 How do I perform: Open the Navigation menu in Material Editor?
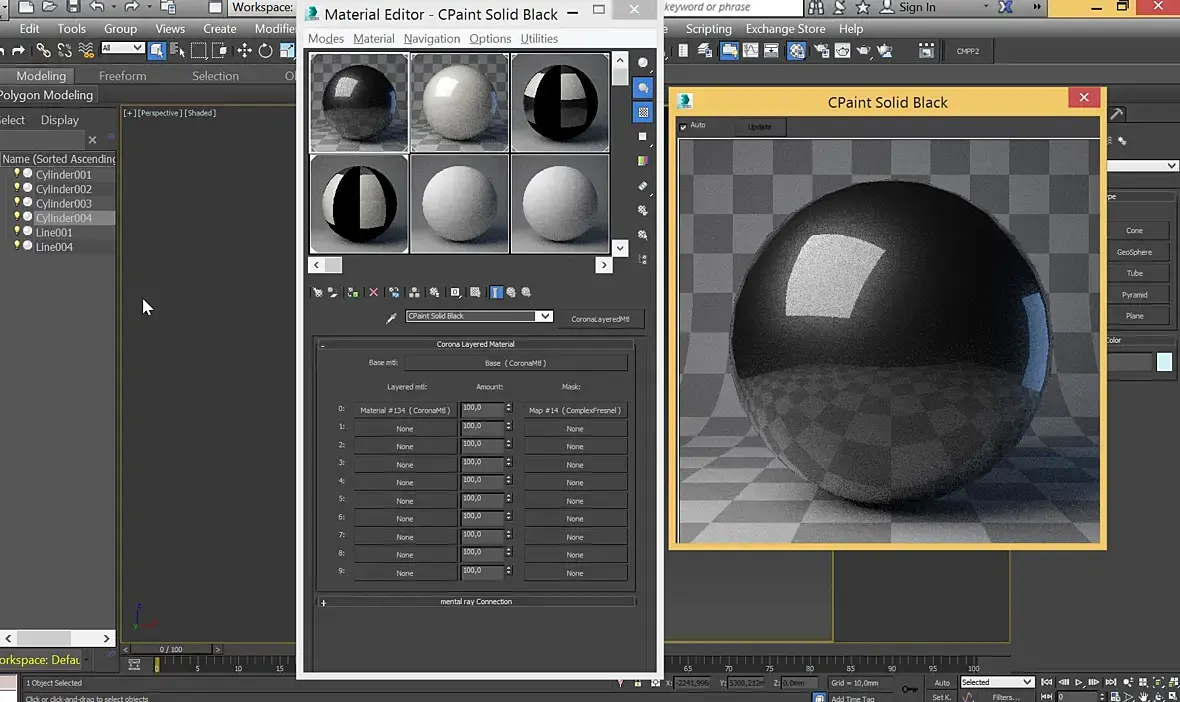[x=432, y=39]
